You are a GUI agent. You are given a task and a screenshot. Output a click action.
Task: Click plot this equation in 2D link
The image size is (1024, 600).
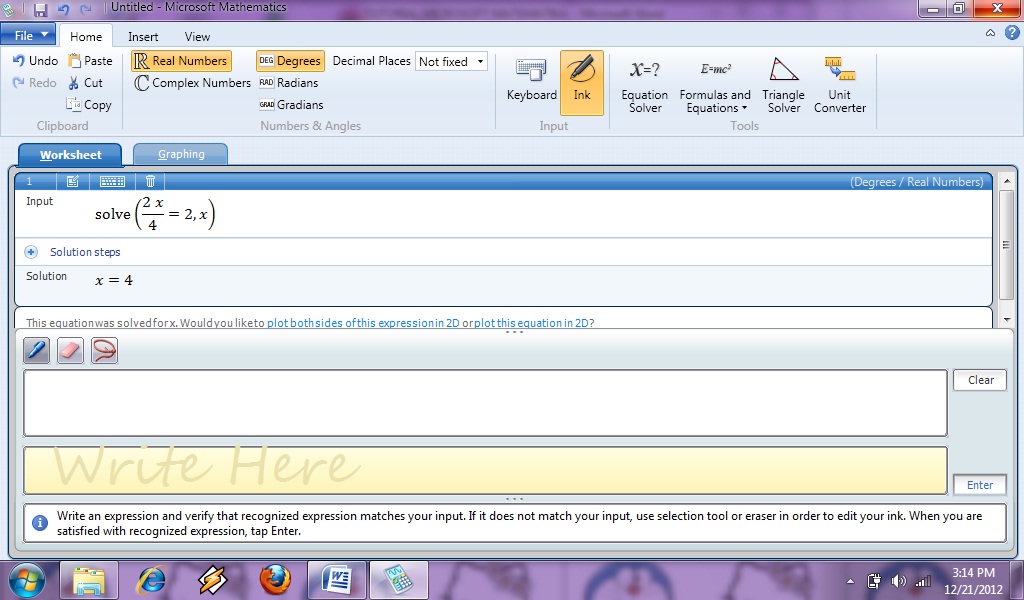532,323
